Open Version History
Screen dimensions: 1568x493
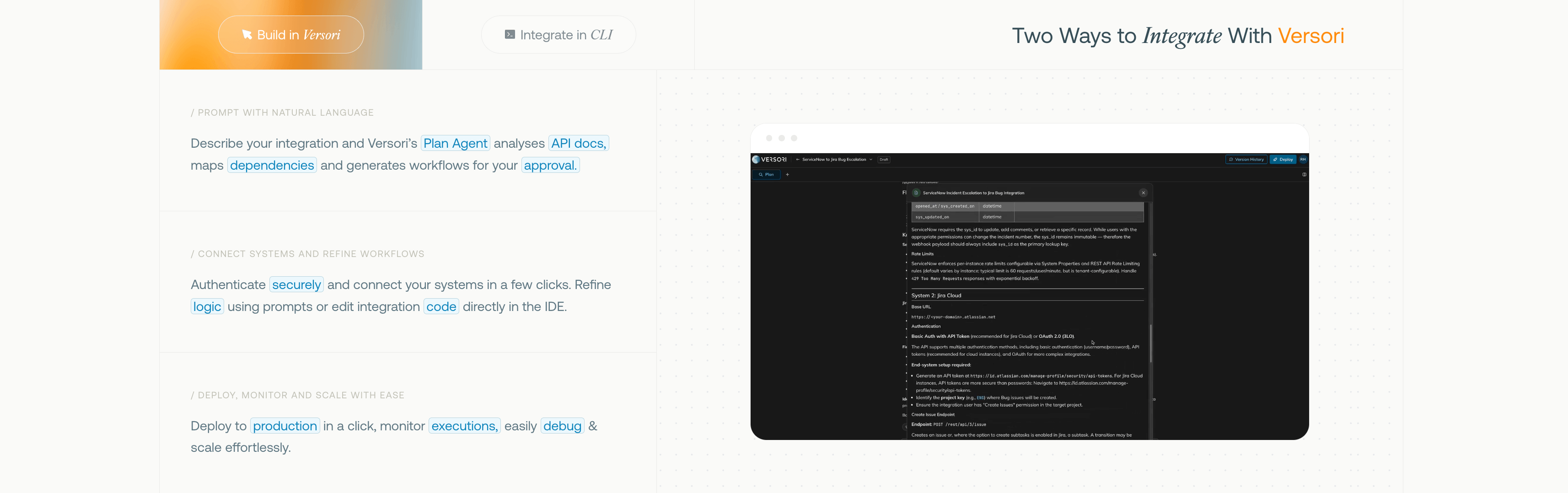coord(1246,160)
